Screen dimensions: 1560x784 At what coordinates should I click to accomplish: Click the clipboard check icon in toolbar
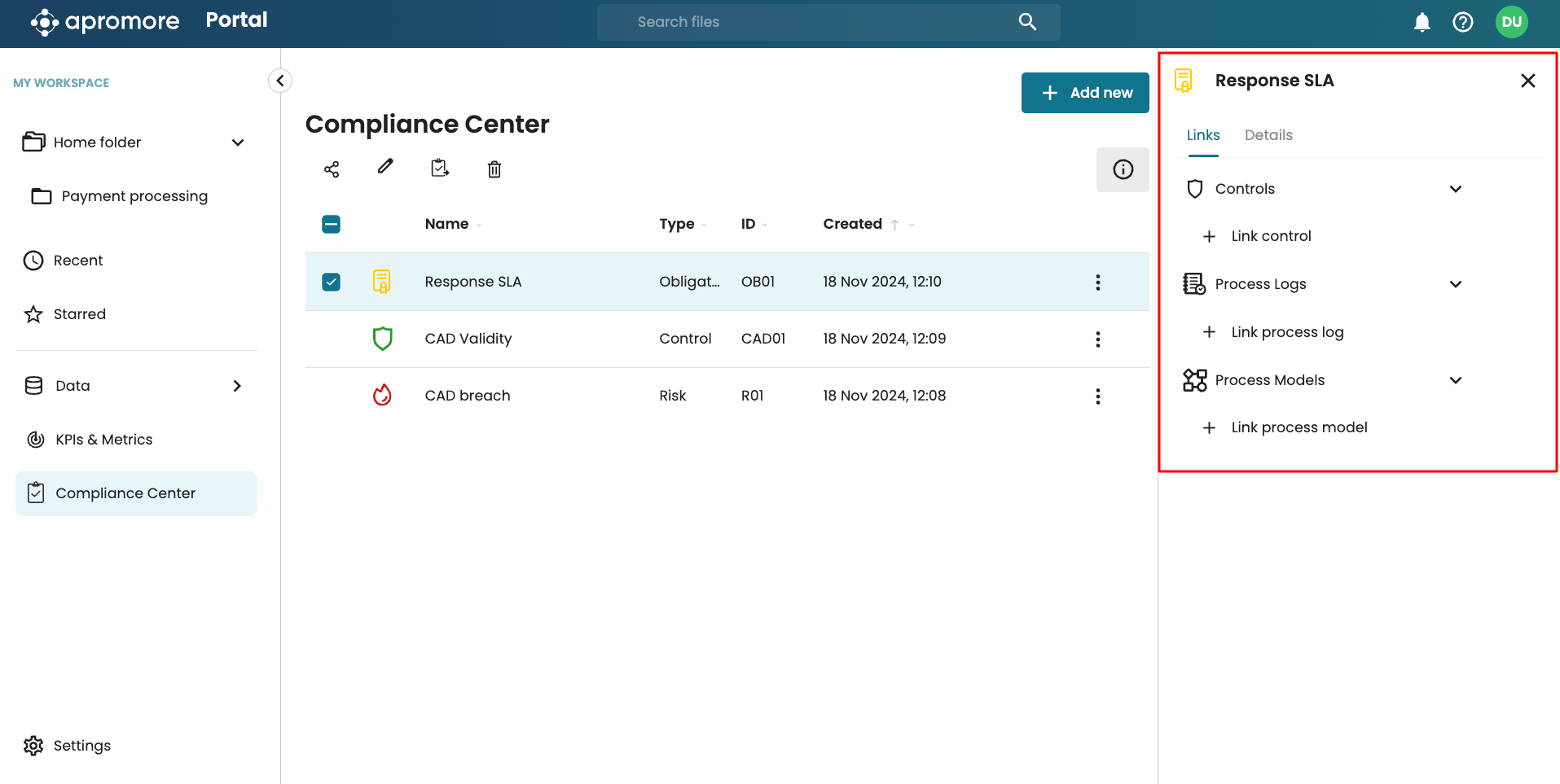click(x=440, y=168)
